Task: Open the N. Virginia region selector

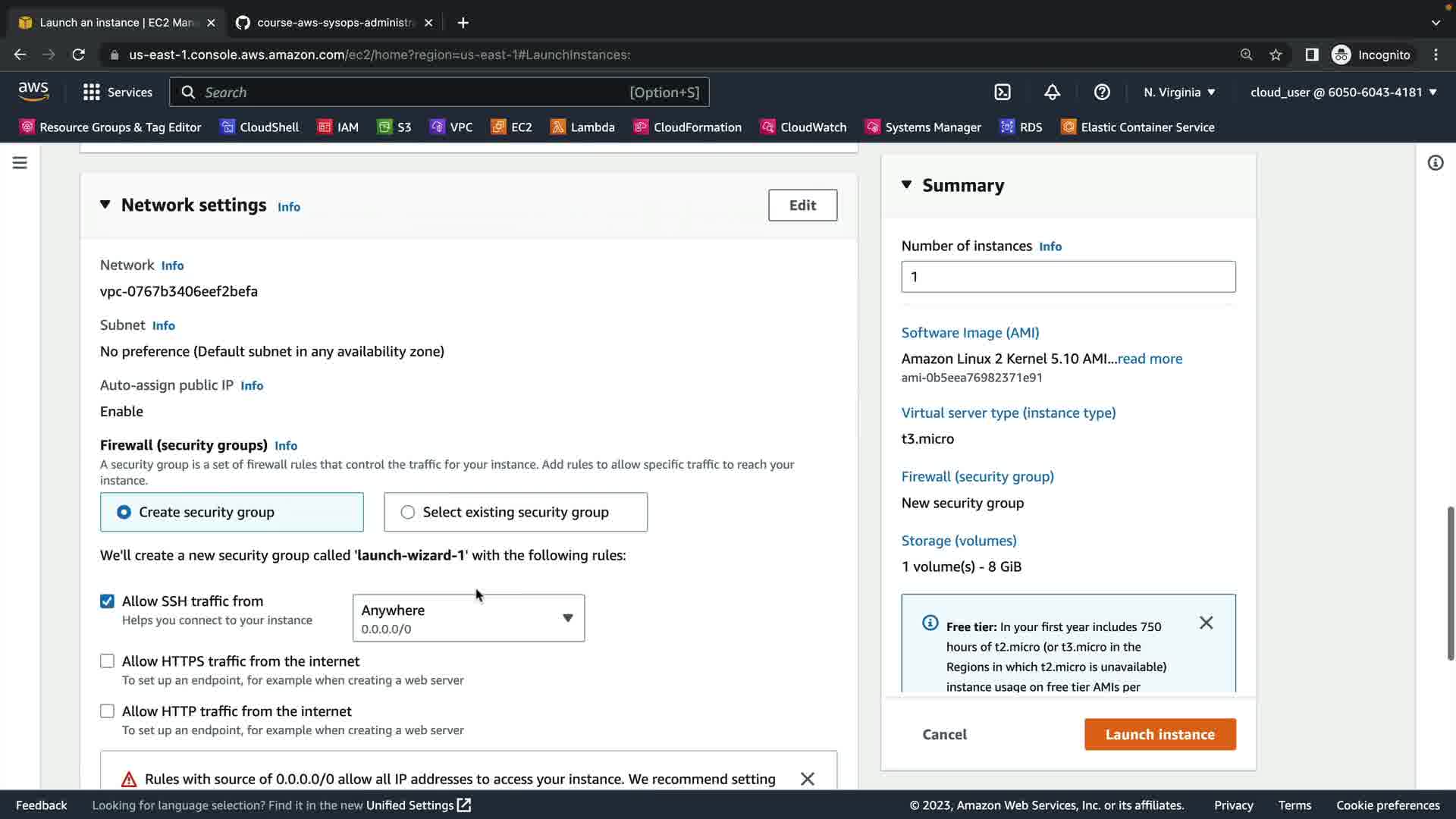Action: pyautogui.click(x=1179, y=92)
